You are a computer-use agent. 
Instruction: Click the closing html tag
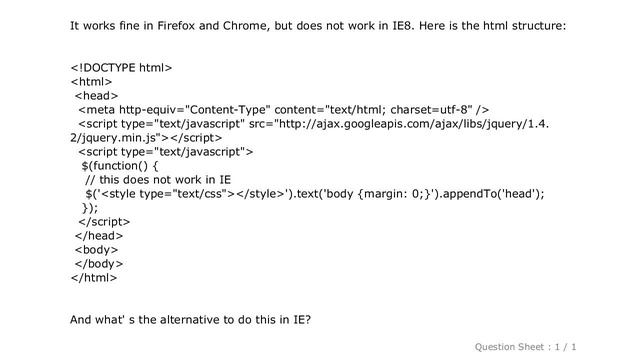click(x=93, y=278)
